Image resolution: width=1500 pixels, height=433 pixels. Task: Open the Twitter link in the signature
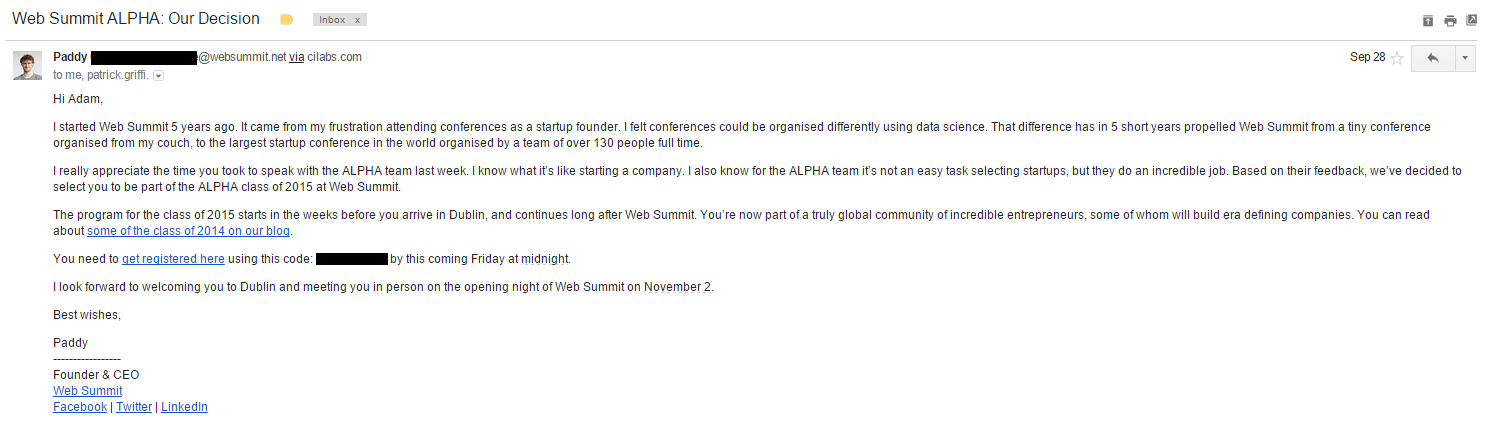point(134,407)
